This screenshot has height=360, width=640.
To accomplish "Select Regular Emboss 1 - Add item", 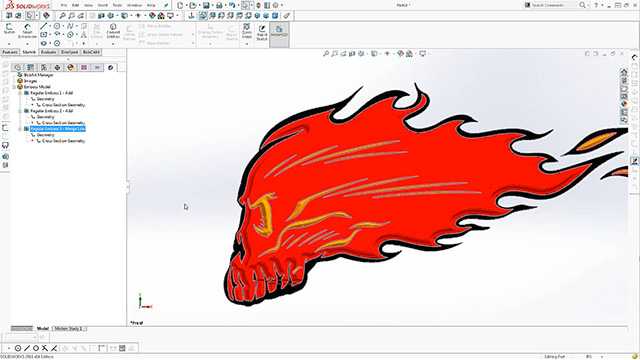I will coord(51,93).
